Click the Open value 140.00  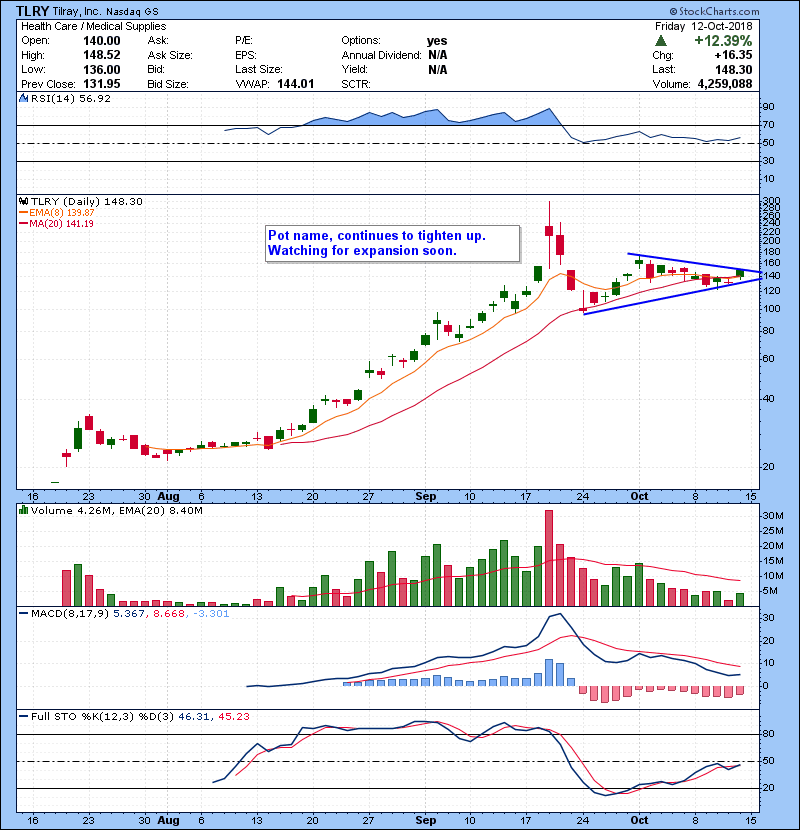(x=102, y=41)
